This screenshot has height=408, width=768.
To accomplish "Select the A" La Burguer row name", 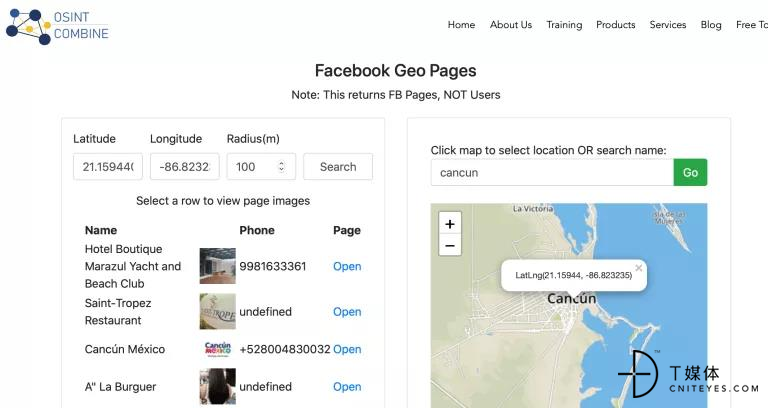I will pyautogui.click(x=120, y=386).
